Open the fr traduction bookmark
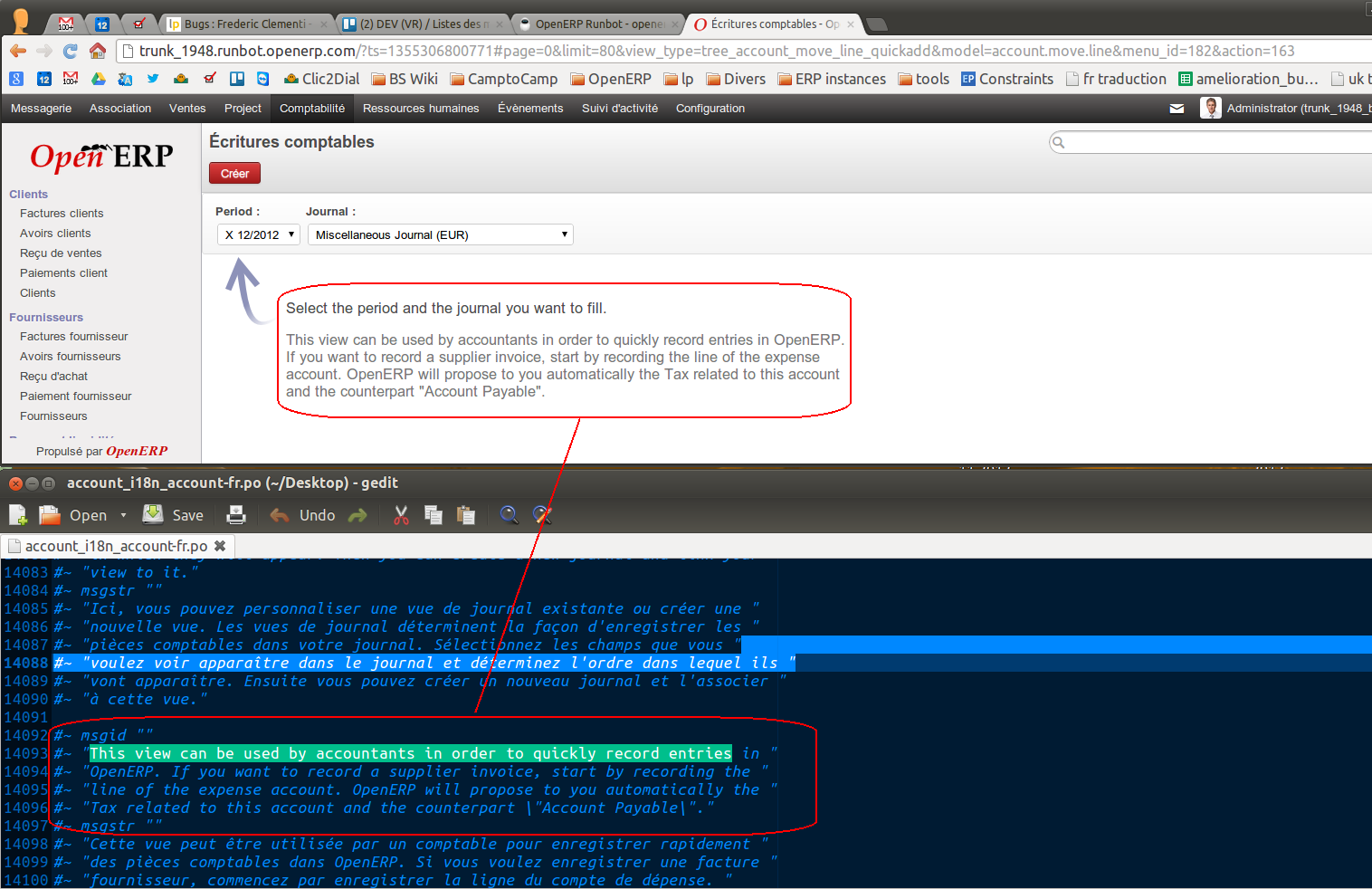Image resolution: width=1372 pixels, height=889 pixels. [x=1116, y=79]
